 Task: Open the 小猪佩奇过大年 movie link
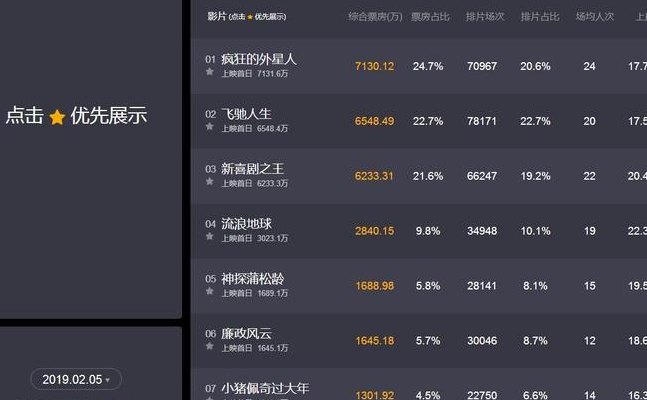tap(265, 388)
